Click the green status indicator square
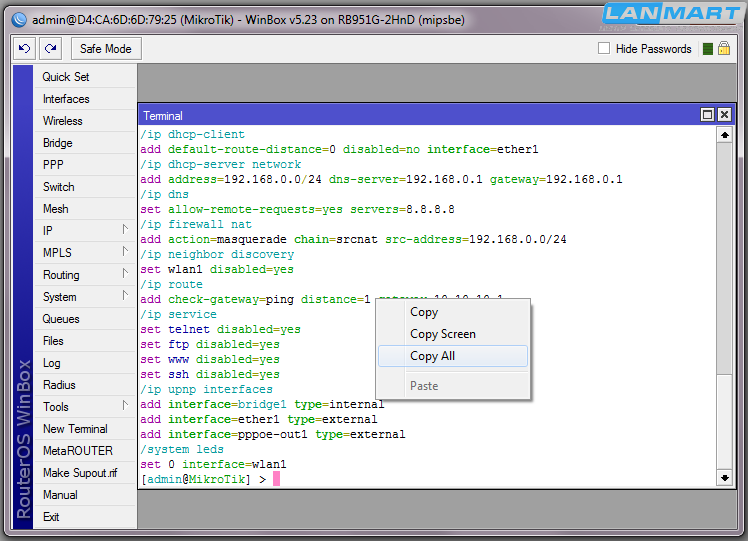This screenshot has height=541, width=748. [708, 49]
